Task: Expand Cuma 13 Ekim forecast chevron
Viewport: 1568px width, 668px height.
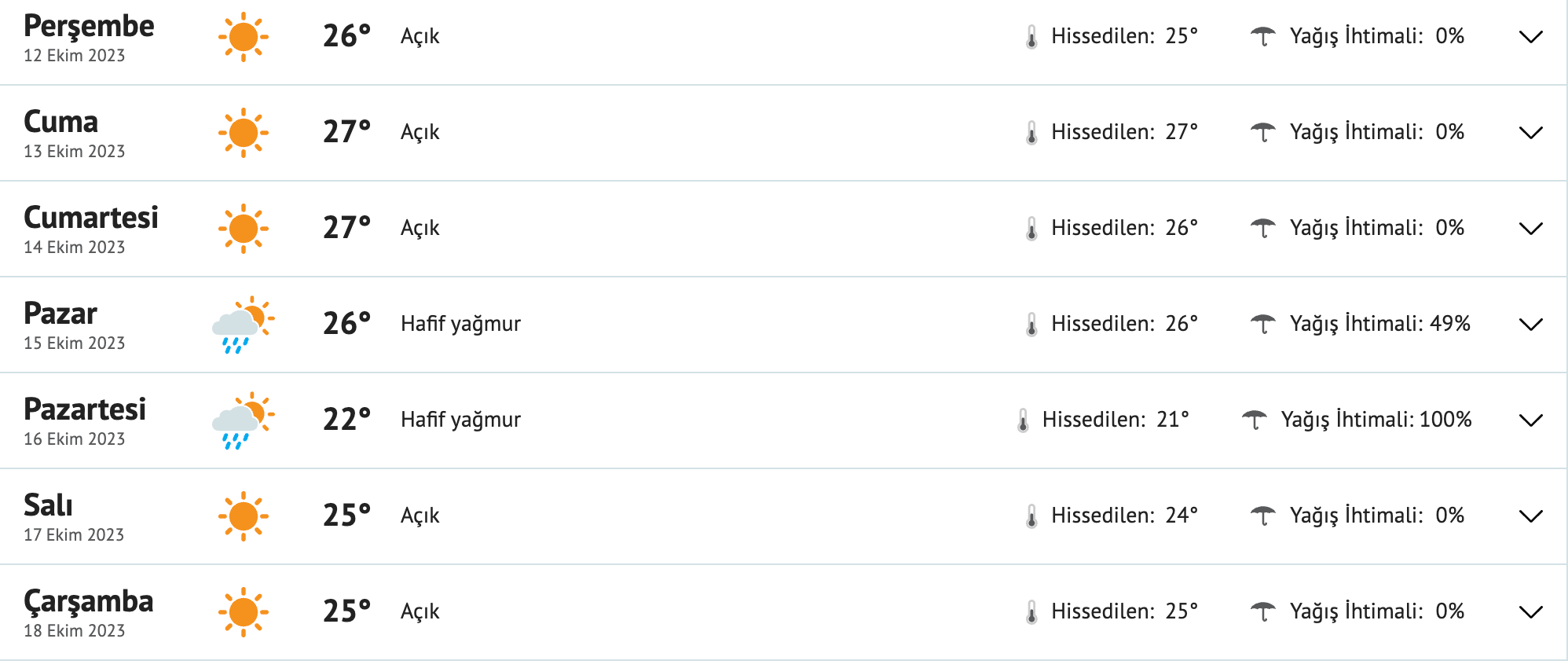Action: 1531,133
